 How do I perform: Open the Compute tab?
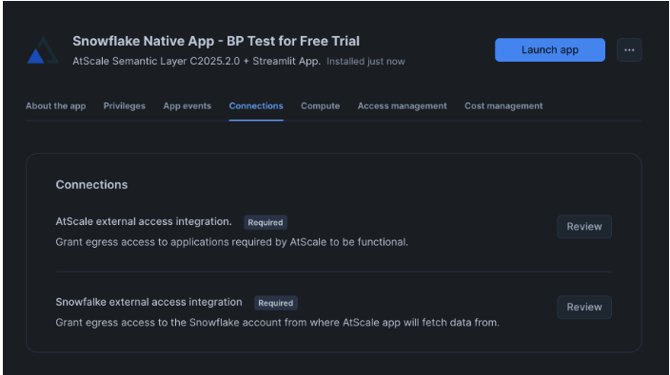pos(320,106)
